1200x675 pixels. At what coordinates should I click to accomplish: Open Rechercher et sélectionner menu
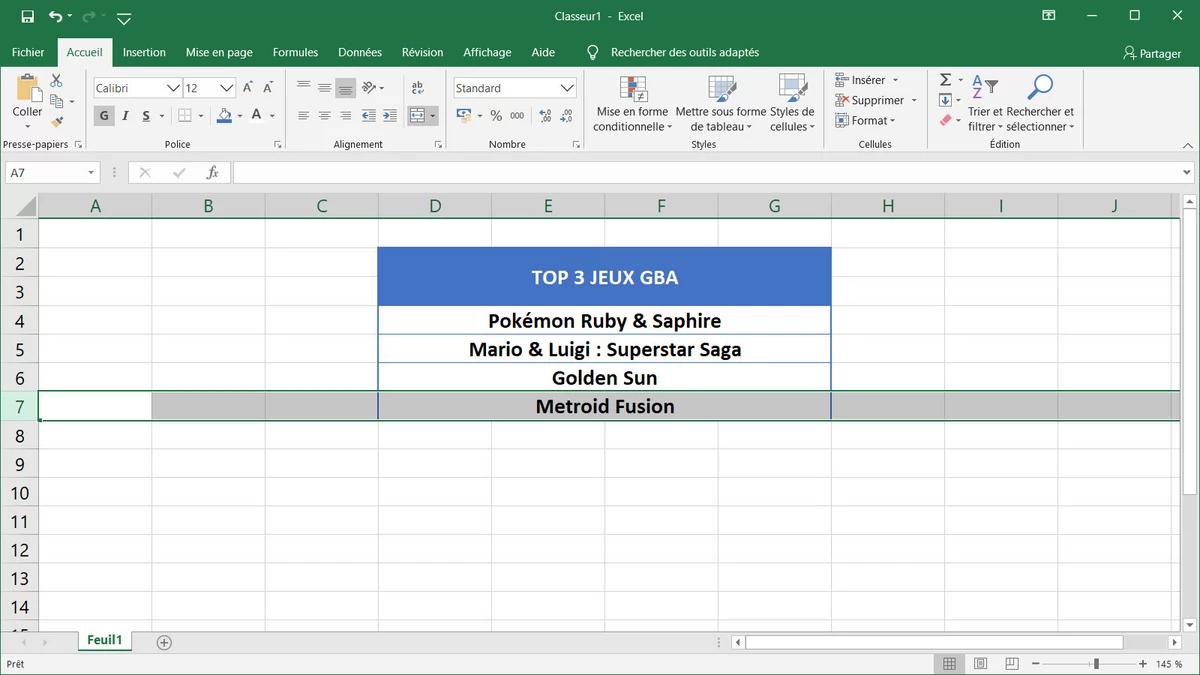[1040, 103]
